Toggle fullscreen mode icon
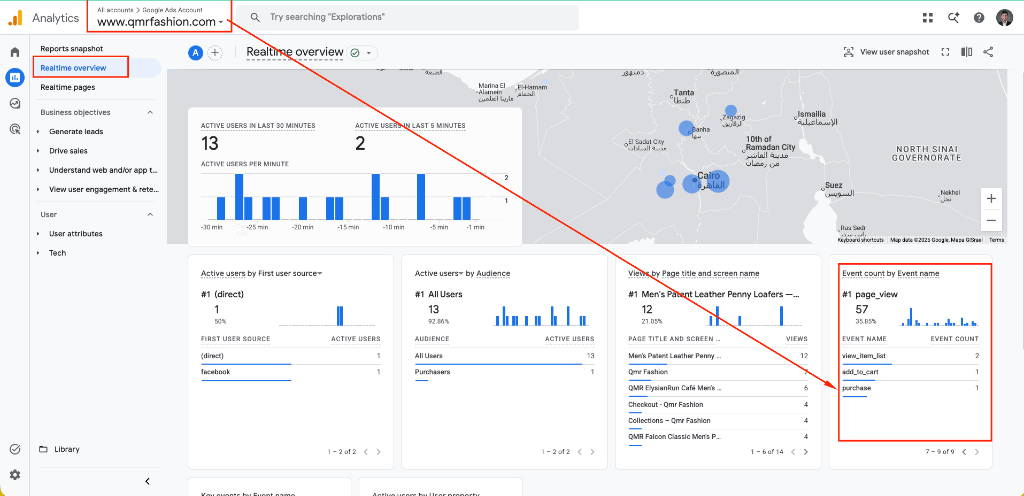Image resolution: width=1024 pixels, height=496 pixels. pos(945,52)
